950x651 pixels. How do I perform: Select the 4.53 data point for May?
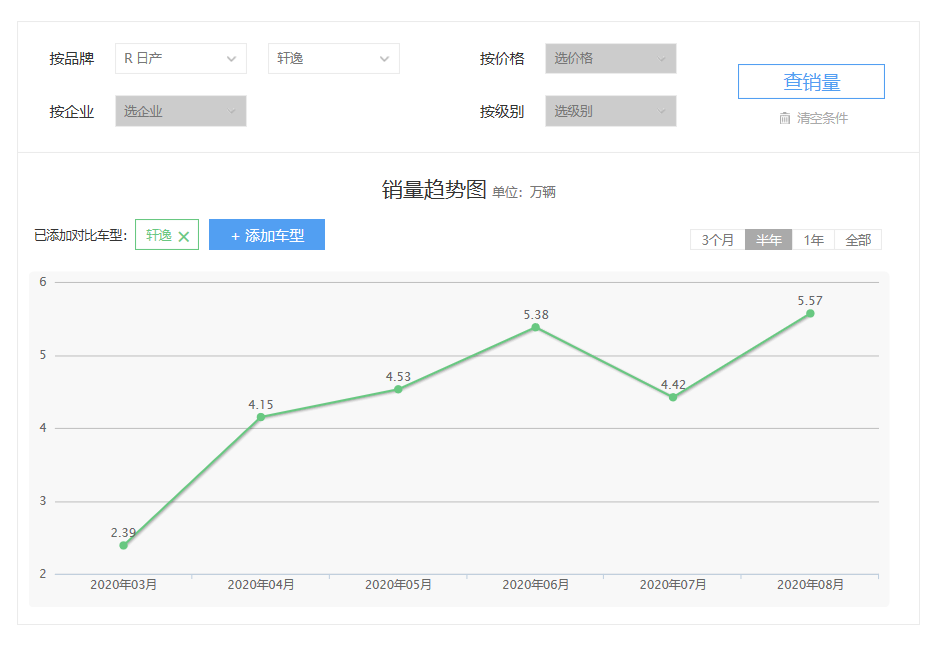(398, 389)
